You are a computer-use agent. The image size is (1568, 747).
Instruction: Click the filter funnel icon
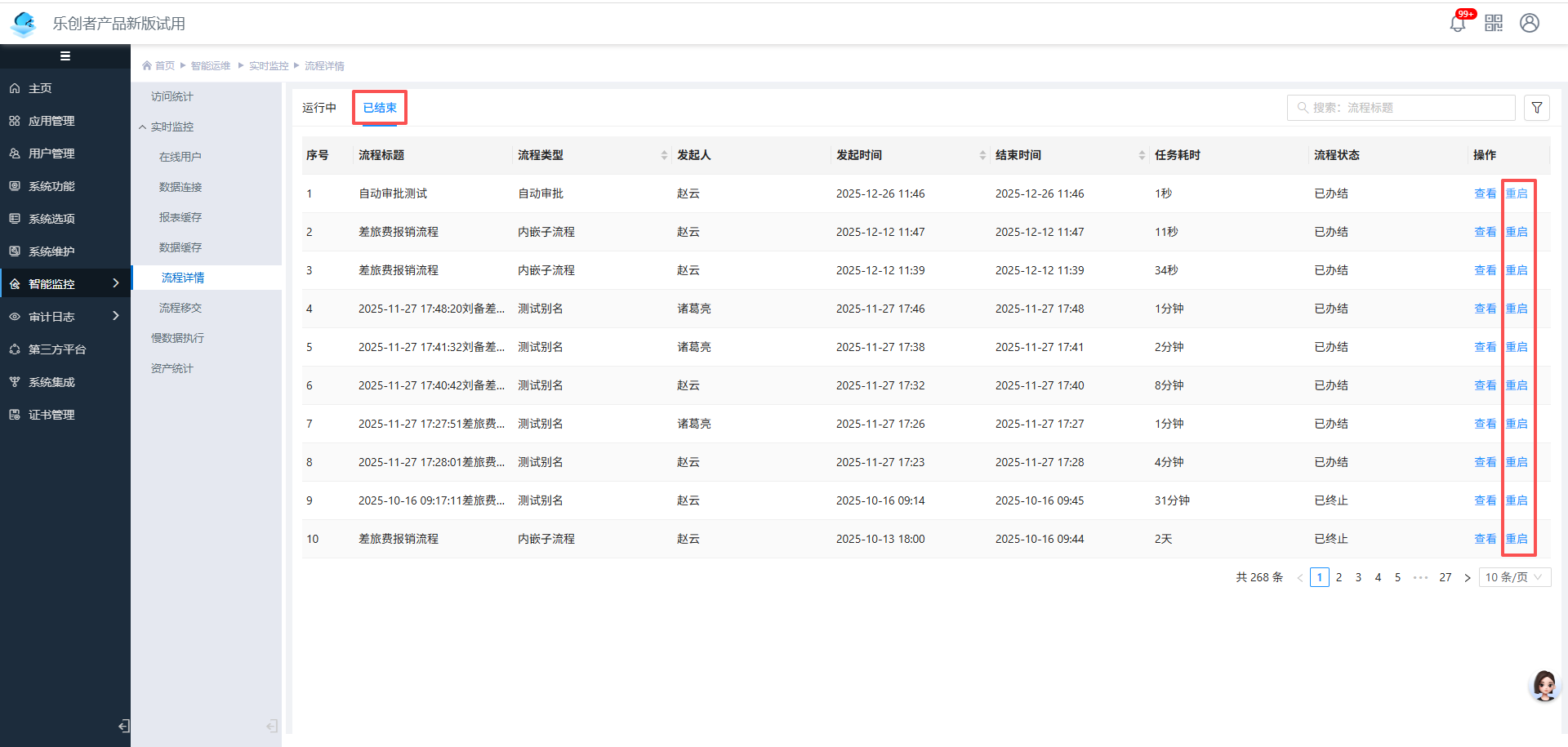1537,108
